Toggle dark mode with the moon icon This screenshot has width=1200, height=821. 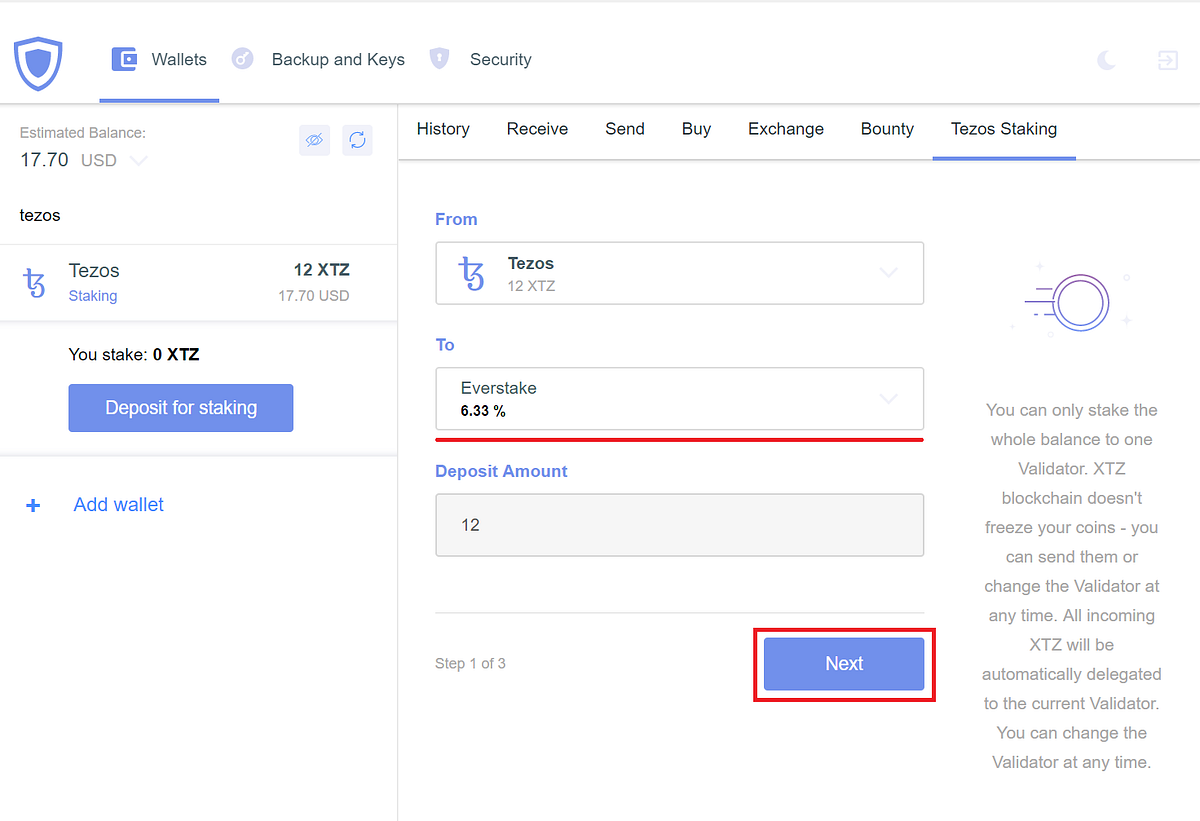pos(1106,60)
